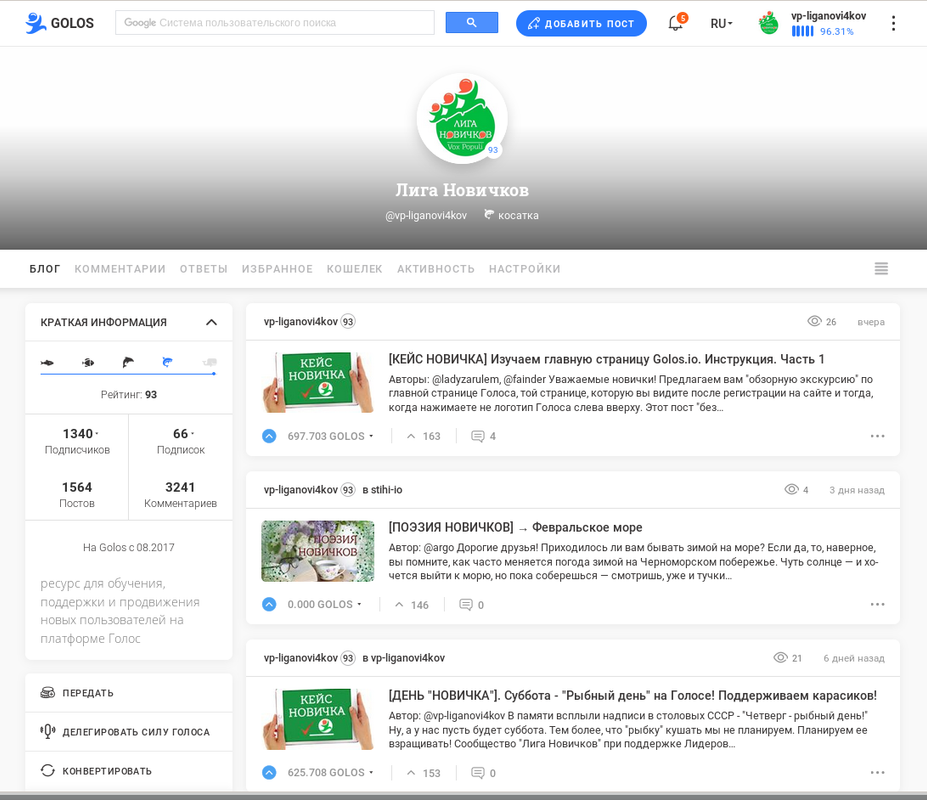Open Кейс Новичка thumbnail of first post

(x=318, y=381)
